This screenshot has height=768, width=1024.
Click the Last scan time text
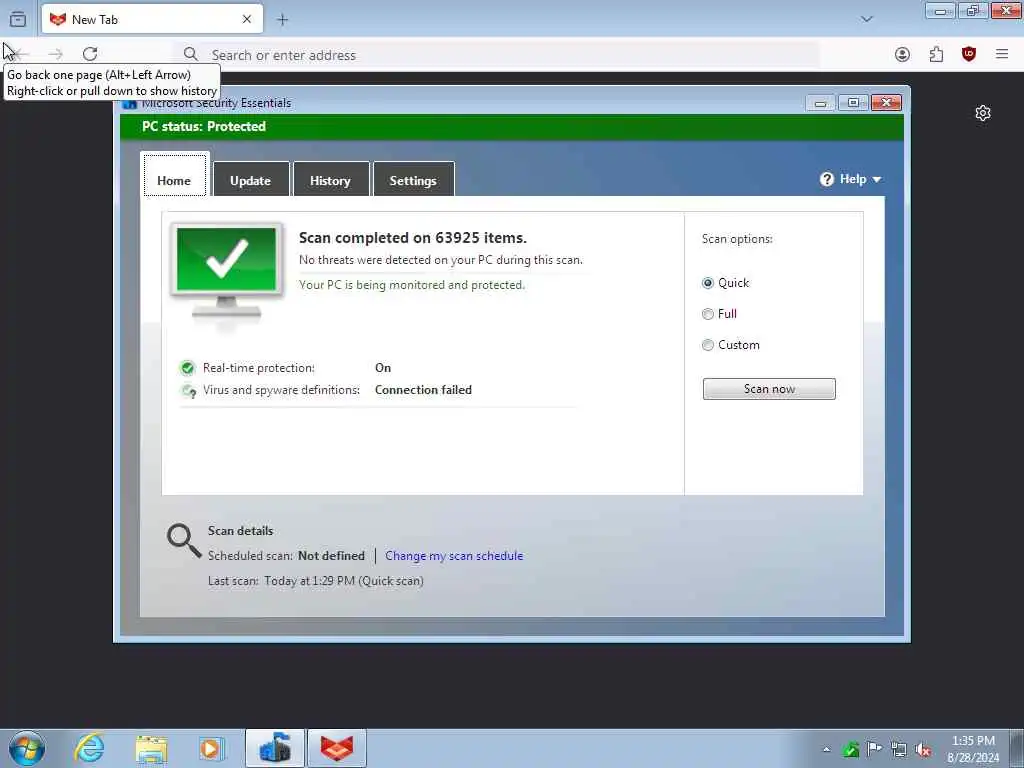click(315, 581)
